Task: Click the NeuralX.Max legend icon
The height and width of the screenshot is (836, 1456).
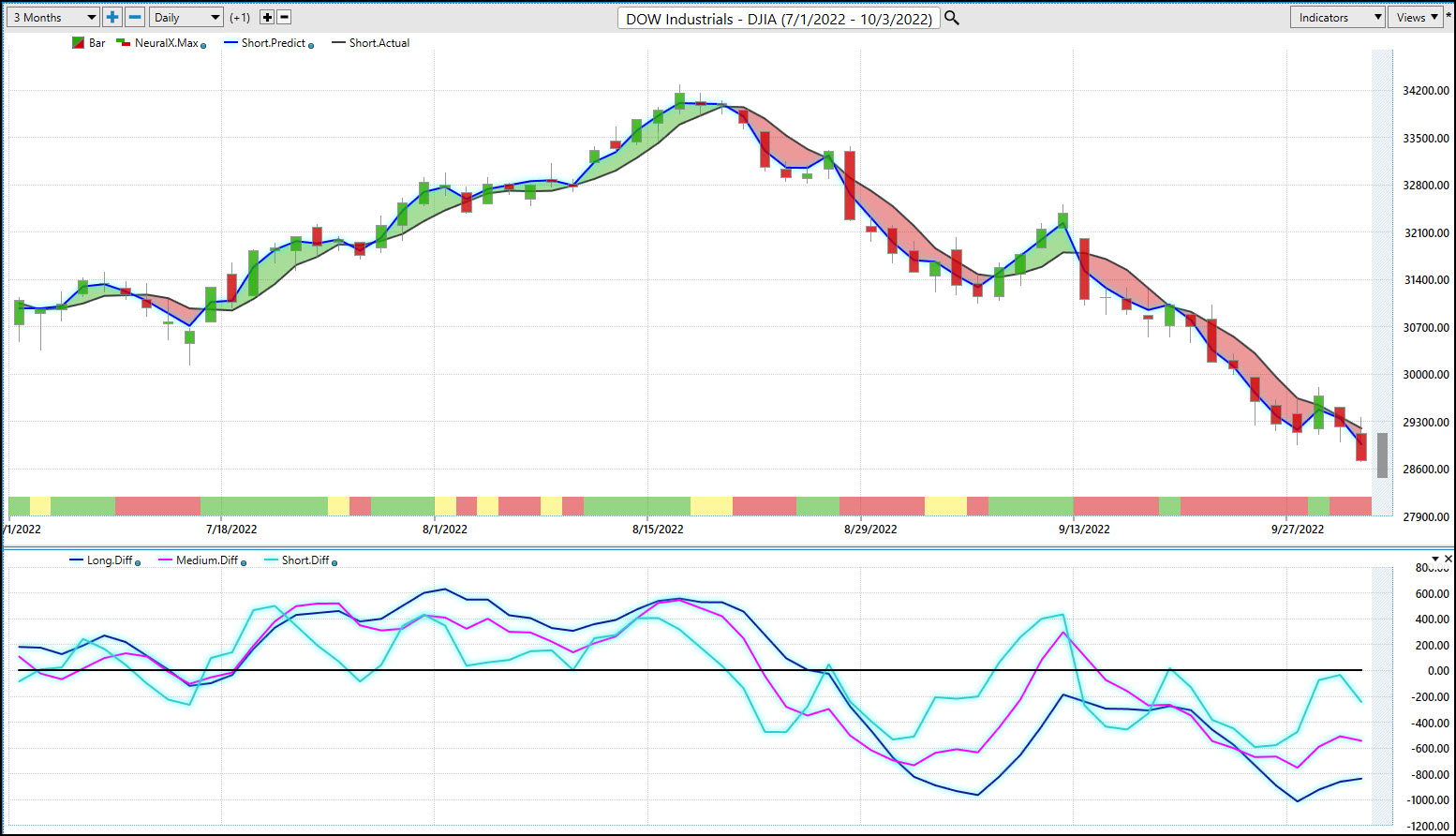Action: click(x=123, y=43)
